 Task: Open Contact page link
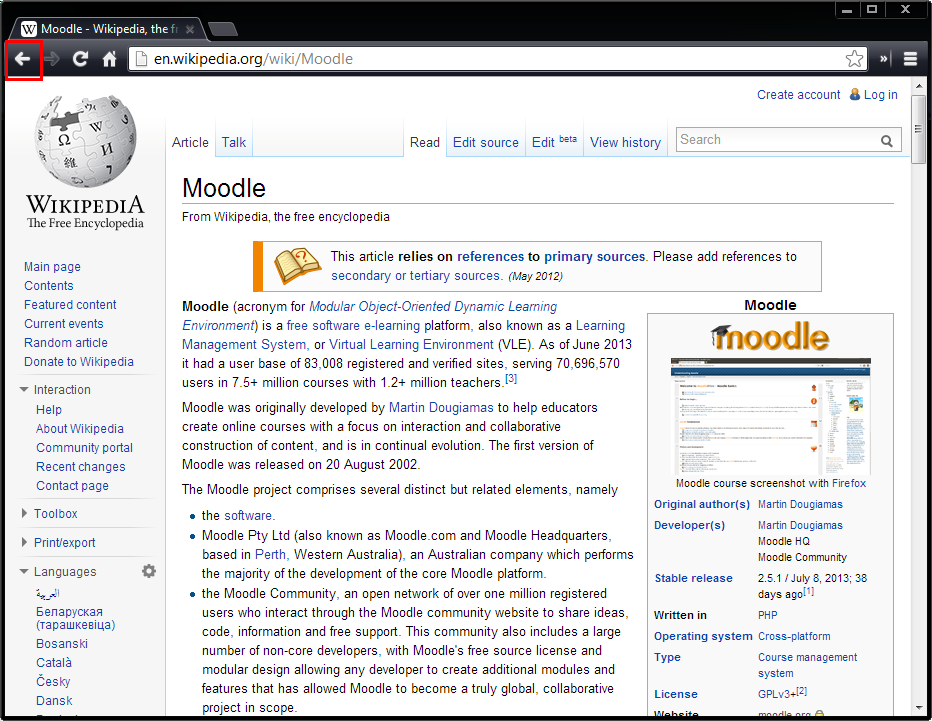(73, 486)
